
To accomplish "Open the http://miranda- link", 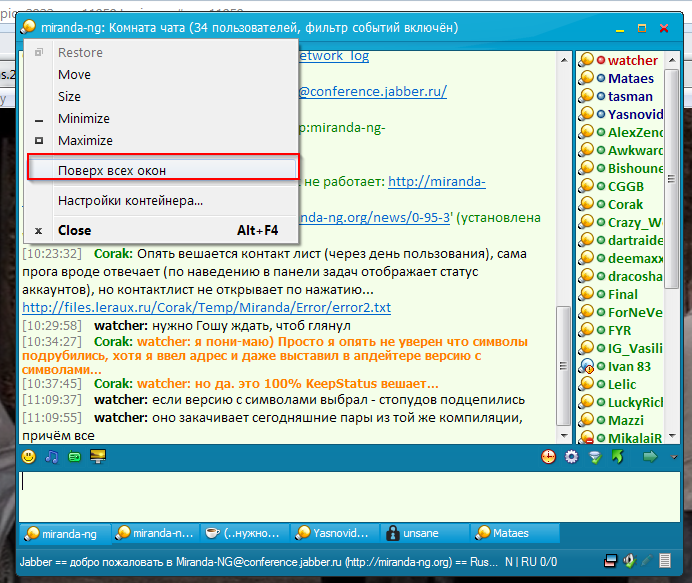I will click(x=437, y=181).
